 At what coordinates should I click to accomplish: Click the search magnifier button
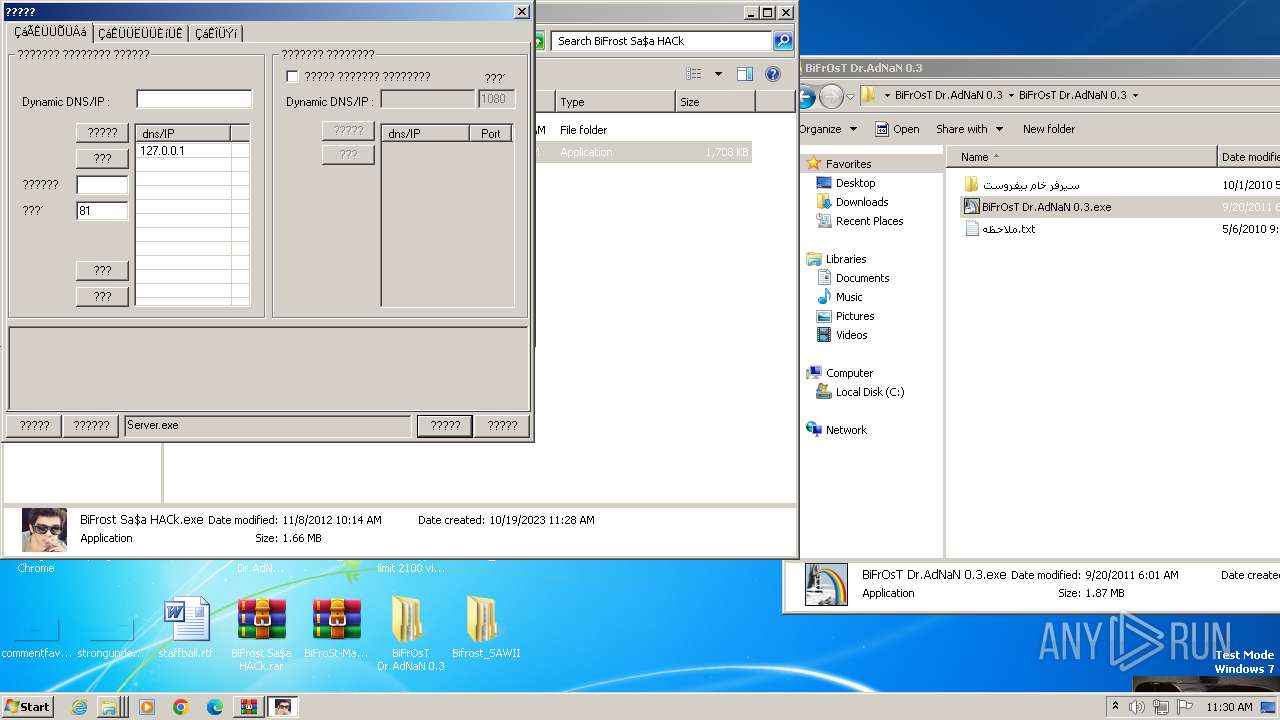783,41
